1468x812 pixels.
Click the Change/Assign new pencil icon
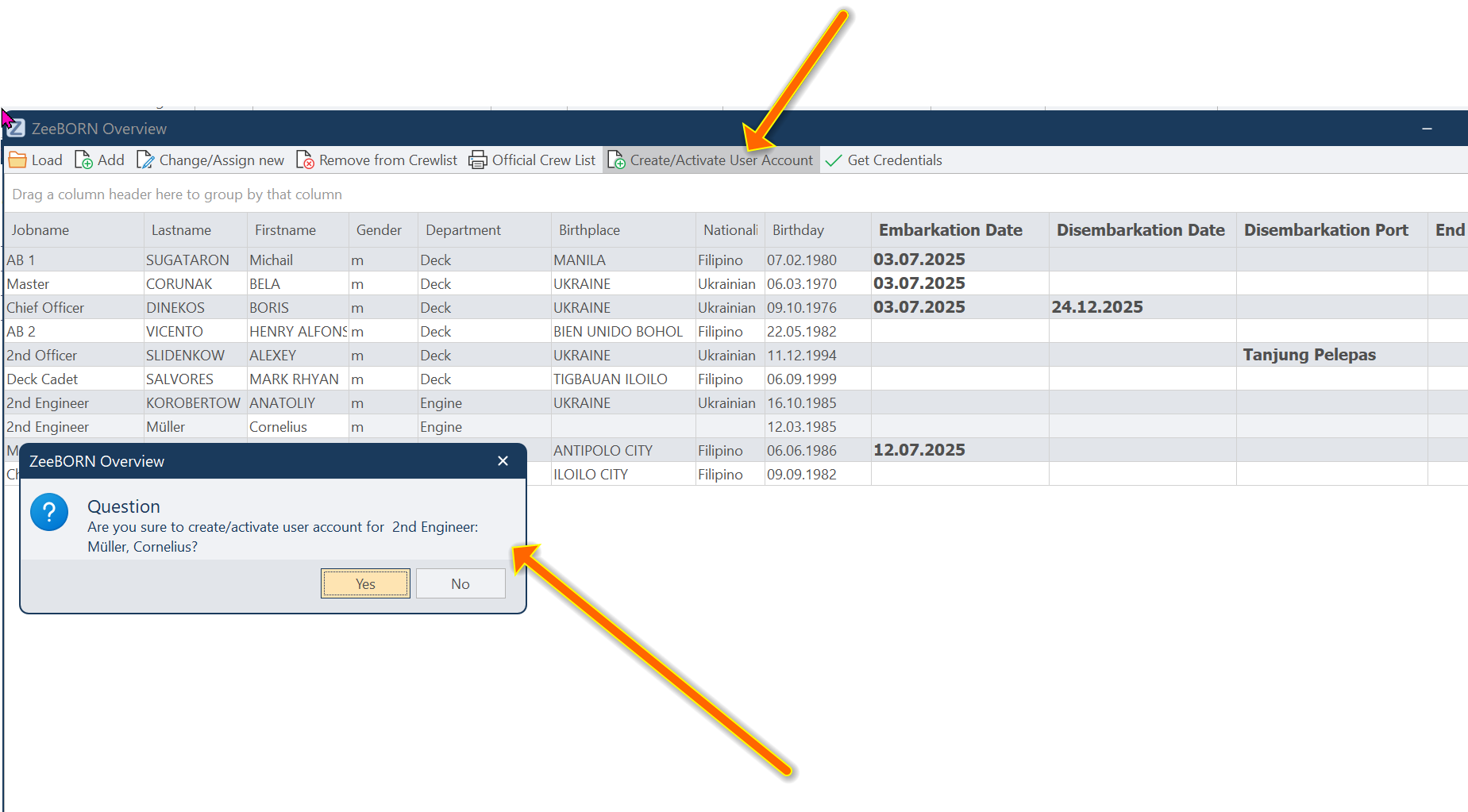[x=145, y=160]
